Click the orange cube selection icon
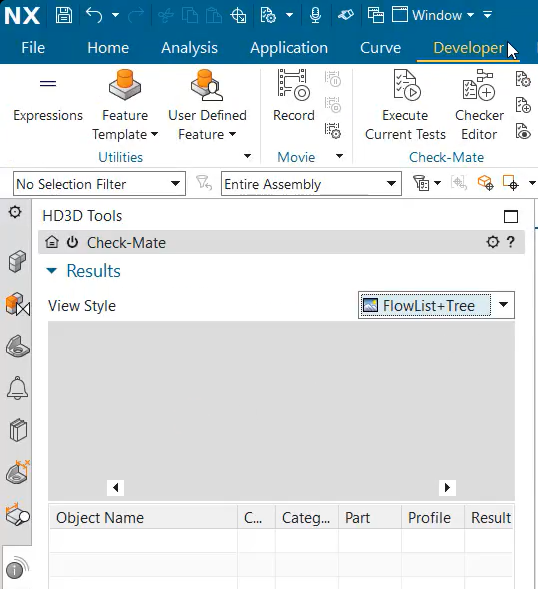Viewport: 538px width, 589px height. [485, 183]
